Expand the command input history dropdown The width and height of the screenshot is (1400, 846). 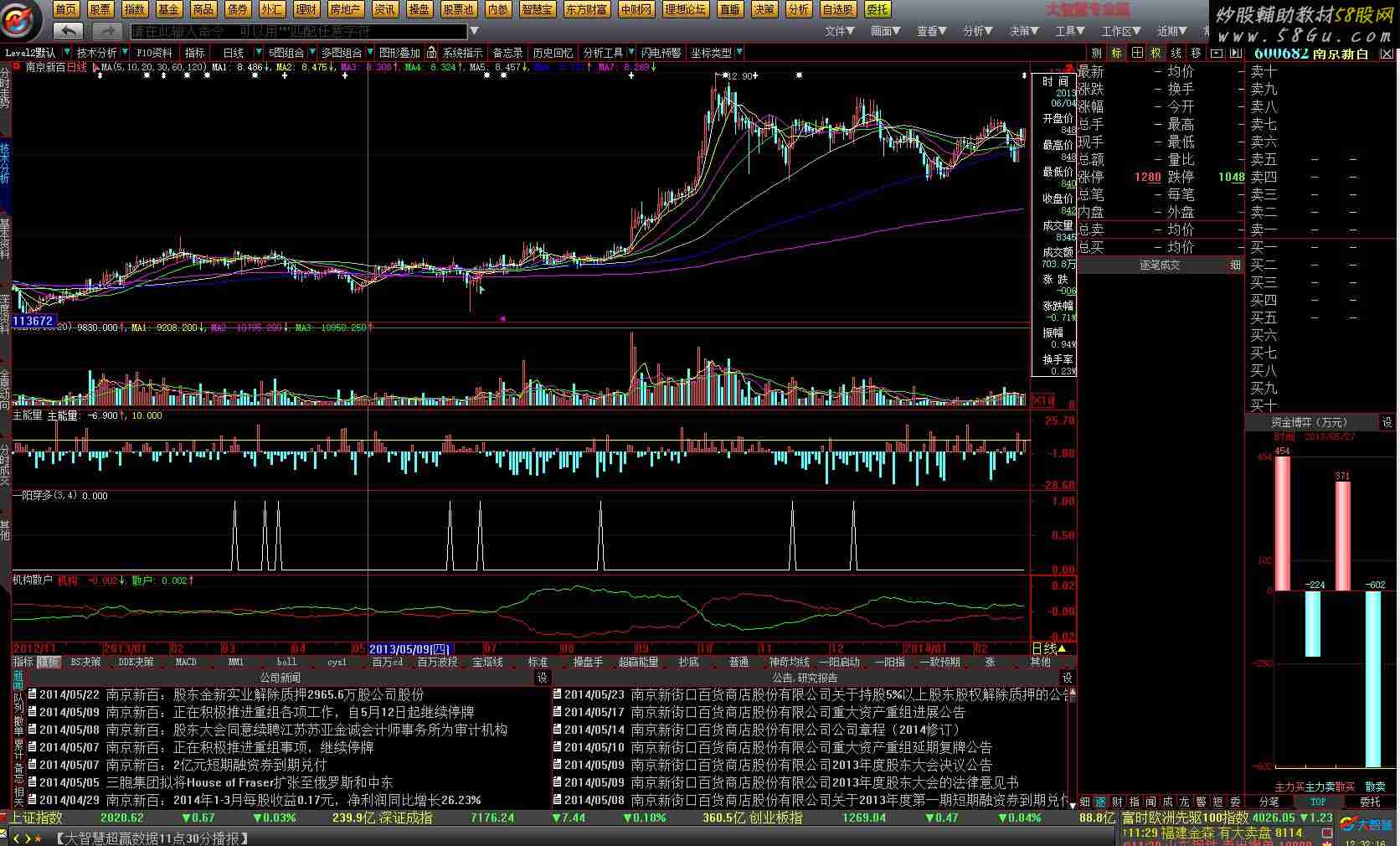tap(474, 31)
